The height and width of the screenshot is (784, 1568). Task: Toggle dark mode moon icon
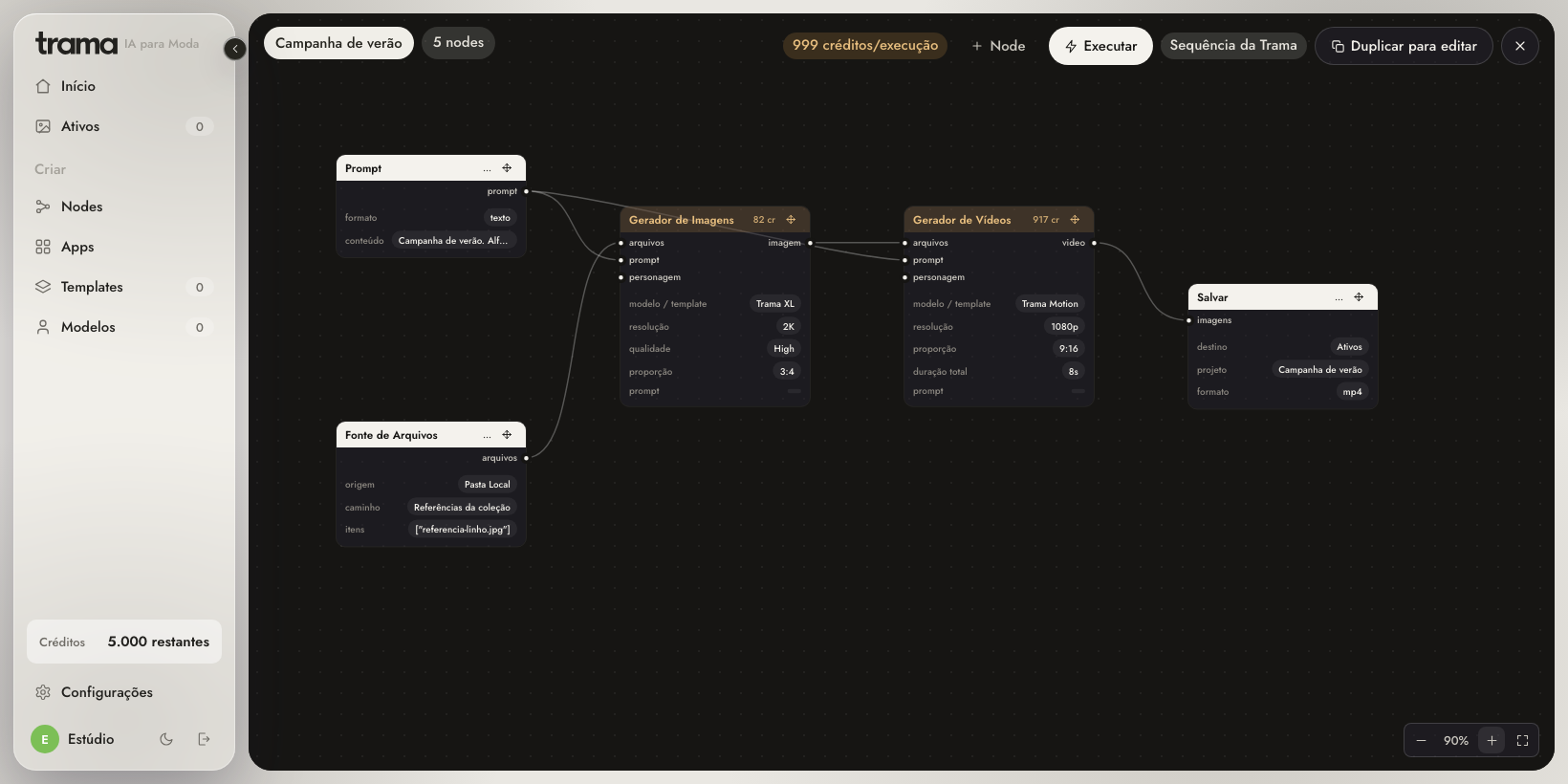tap(166, 739)
